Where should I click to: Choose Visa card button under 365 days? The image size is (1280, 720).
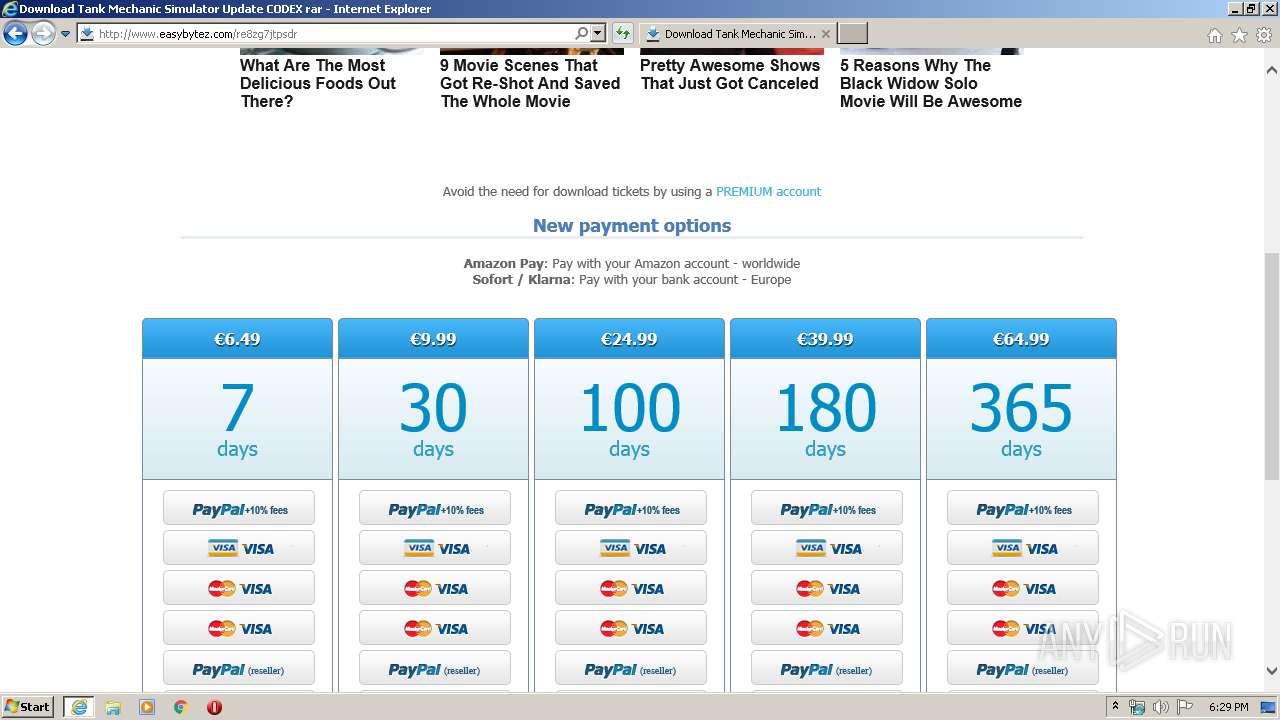1023,548
